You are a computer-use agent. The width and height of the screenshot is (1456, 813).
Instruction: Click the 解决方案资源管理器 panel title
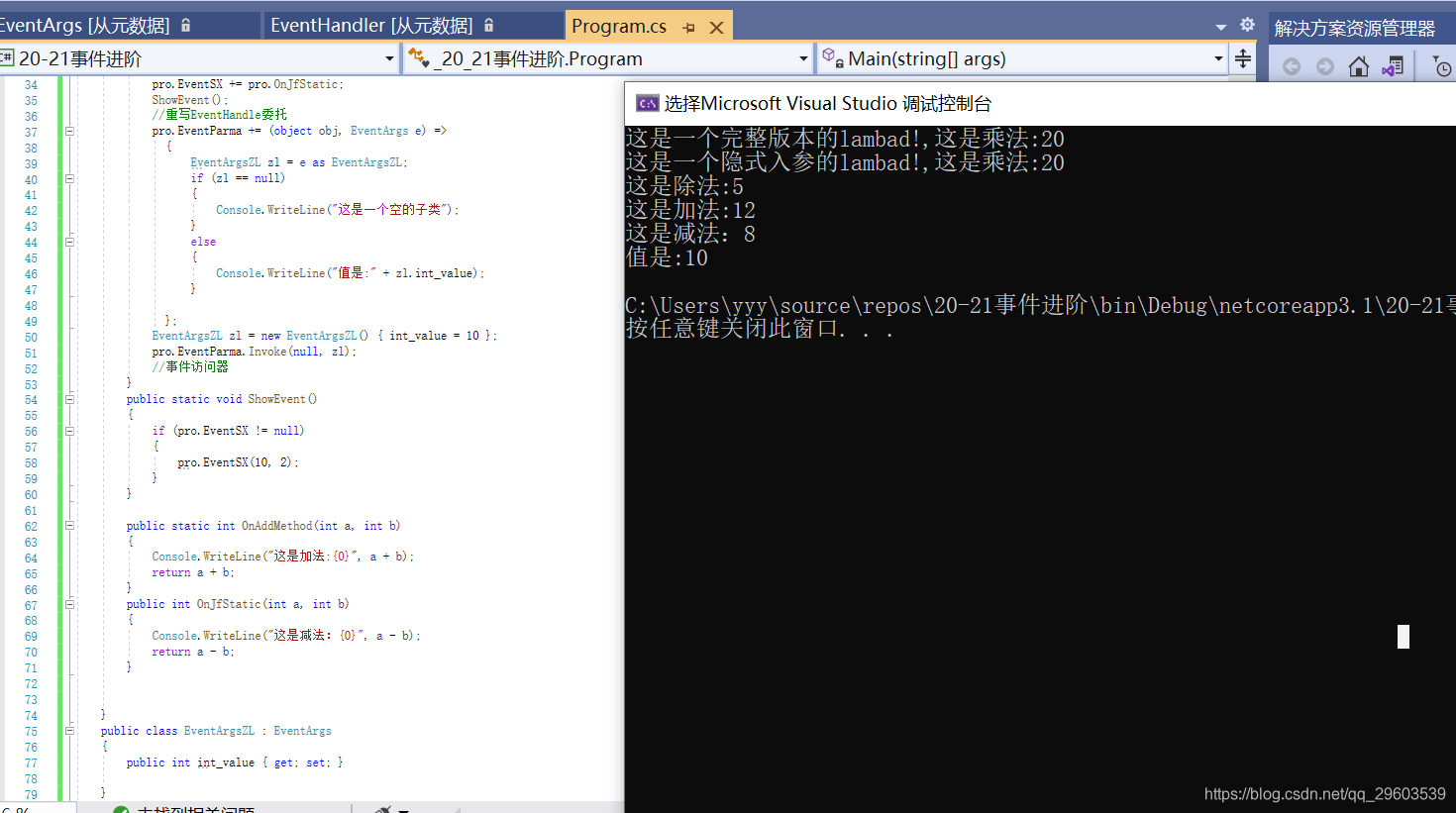pyautogui.click(x=1354, y=29)
